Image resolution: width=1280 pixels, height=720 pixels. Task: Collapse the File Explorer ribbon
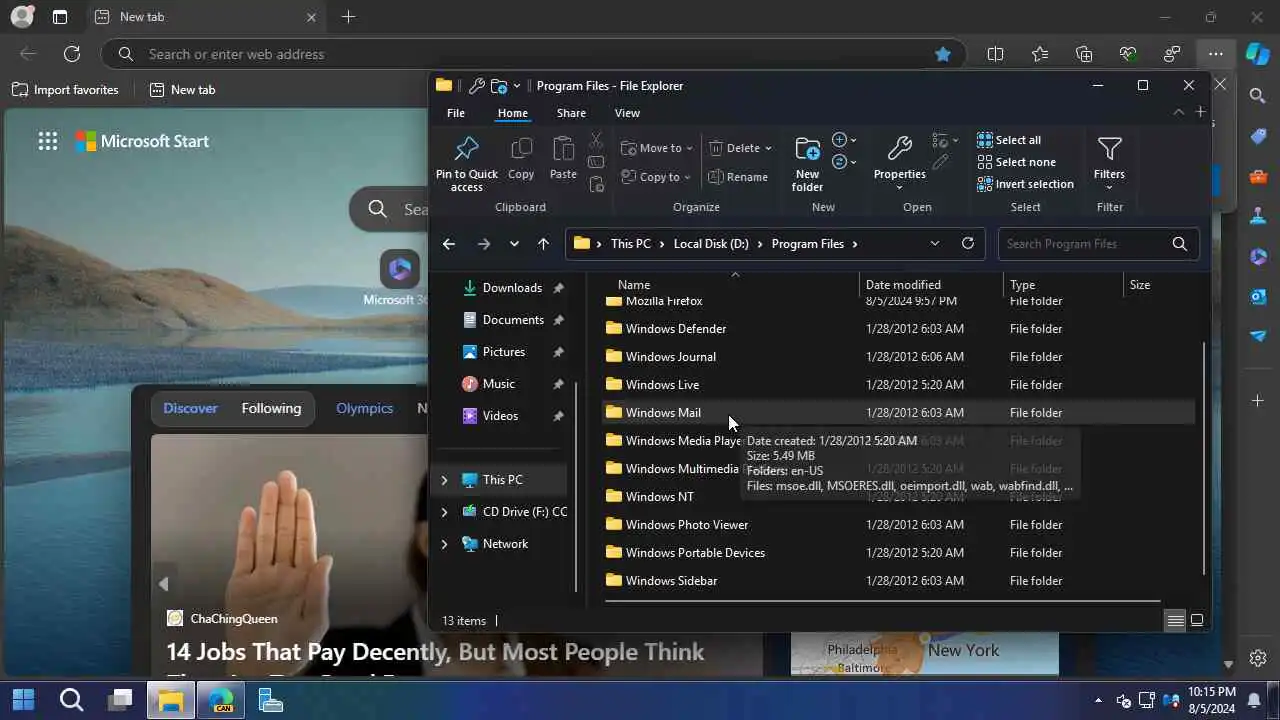pyautogui.click(x=1178, y=112)
